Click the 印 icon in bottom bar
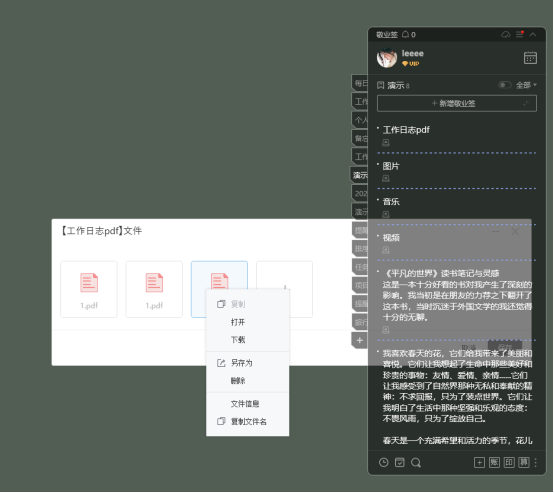Viewport: 554px width, 493px height. (509, 462)
